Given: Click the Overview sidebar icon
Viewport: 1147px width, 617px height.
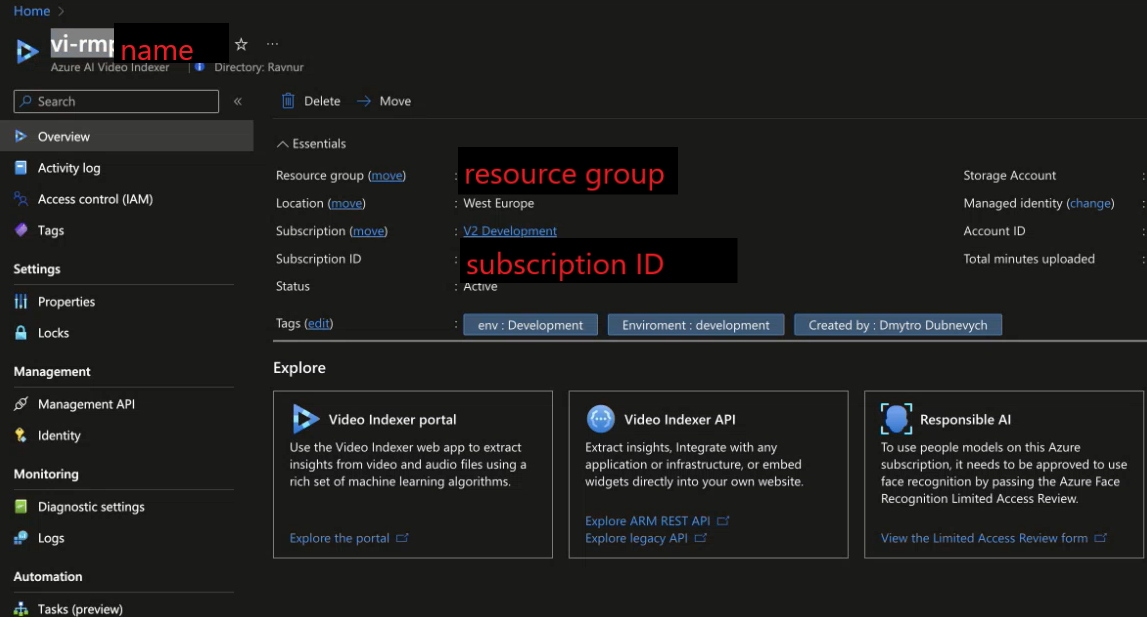Looking at the screenshot, I should (x=21, y=136).
